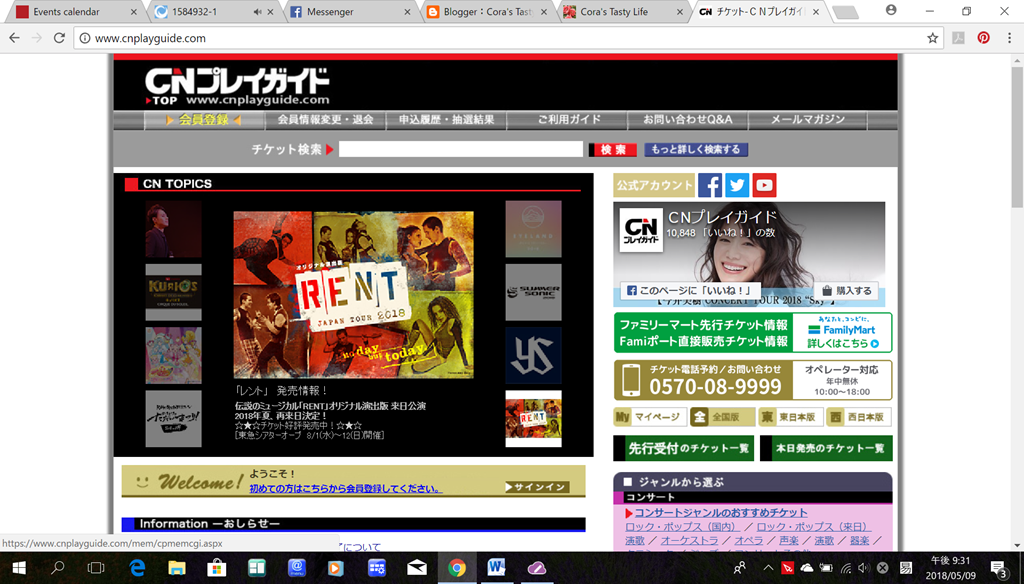Open the Mail app on the taskbar
The width and height of the screenshot is (1024, 584).
point(417,568)
